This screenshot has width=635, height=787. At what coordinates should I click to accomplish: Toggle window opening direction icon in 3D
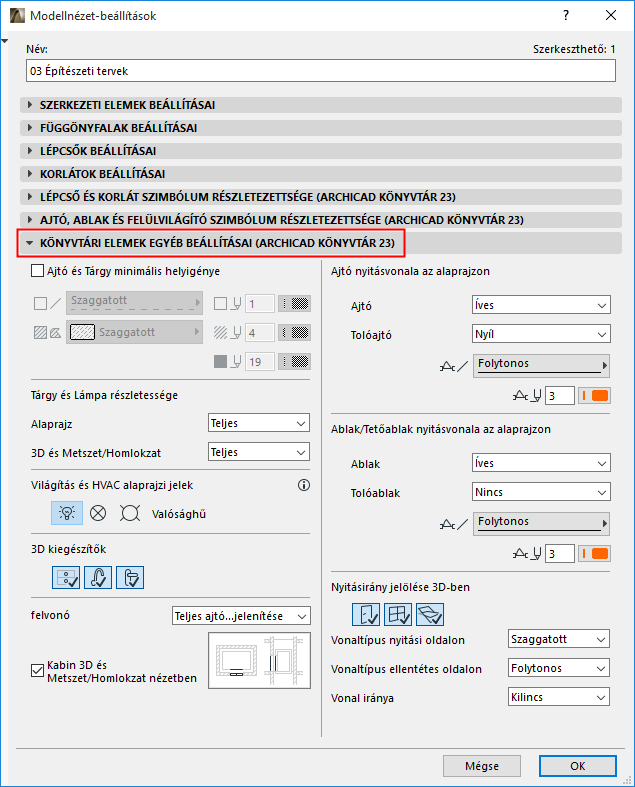[x=398, y=614]
